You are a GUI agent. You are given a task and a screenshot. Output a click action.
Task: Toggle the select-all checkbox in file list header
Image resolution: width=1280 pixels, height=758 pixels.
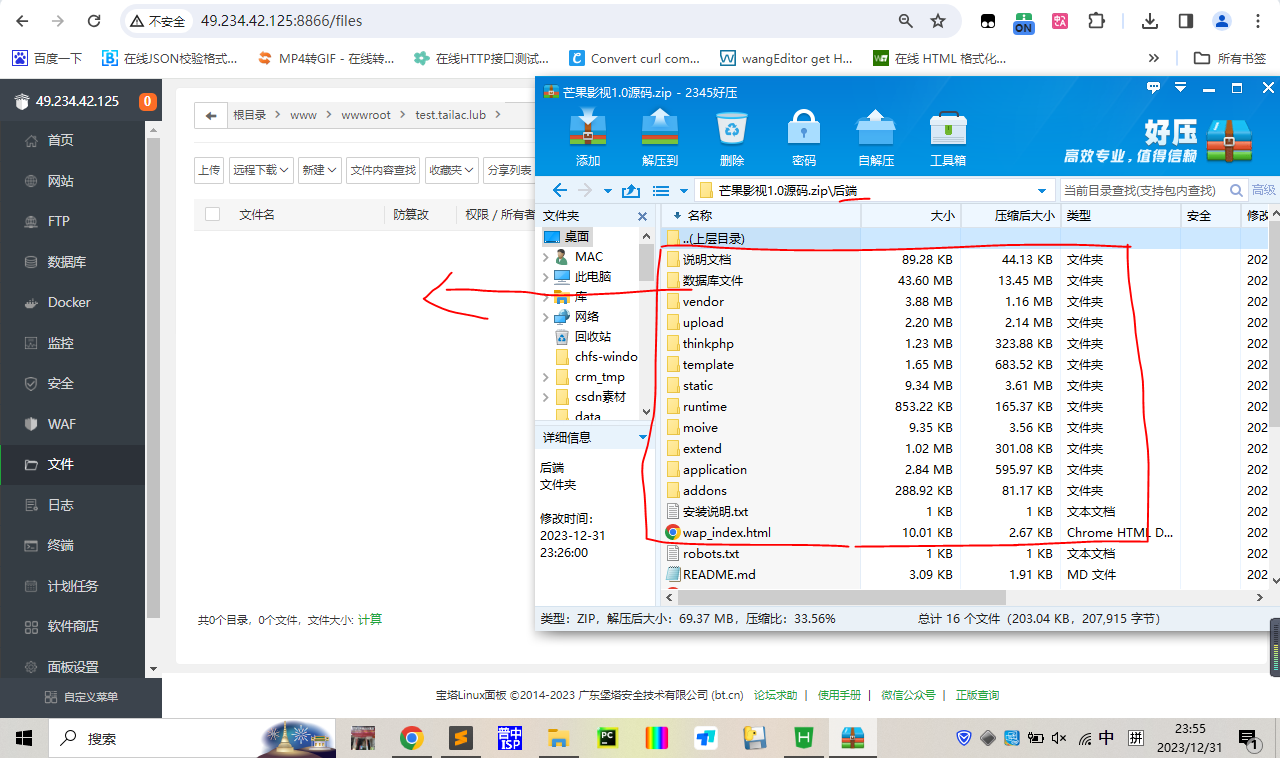[x=212, y=214]
